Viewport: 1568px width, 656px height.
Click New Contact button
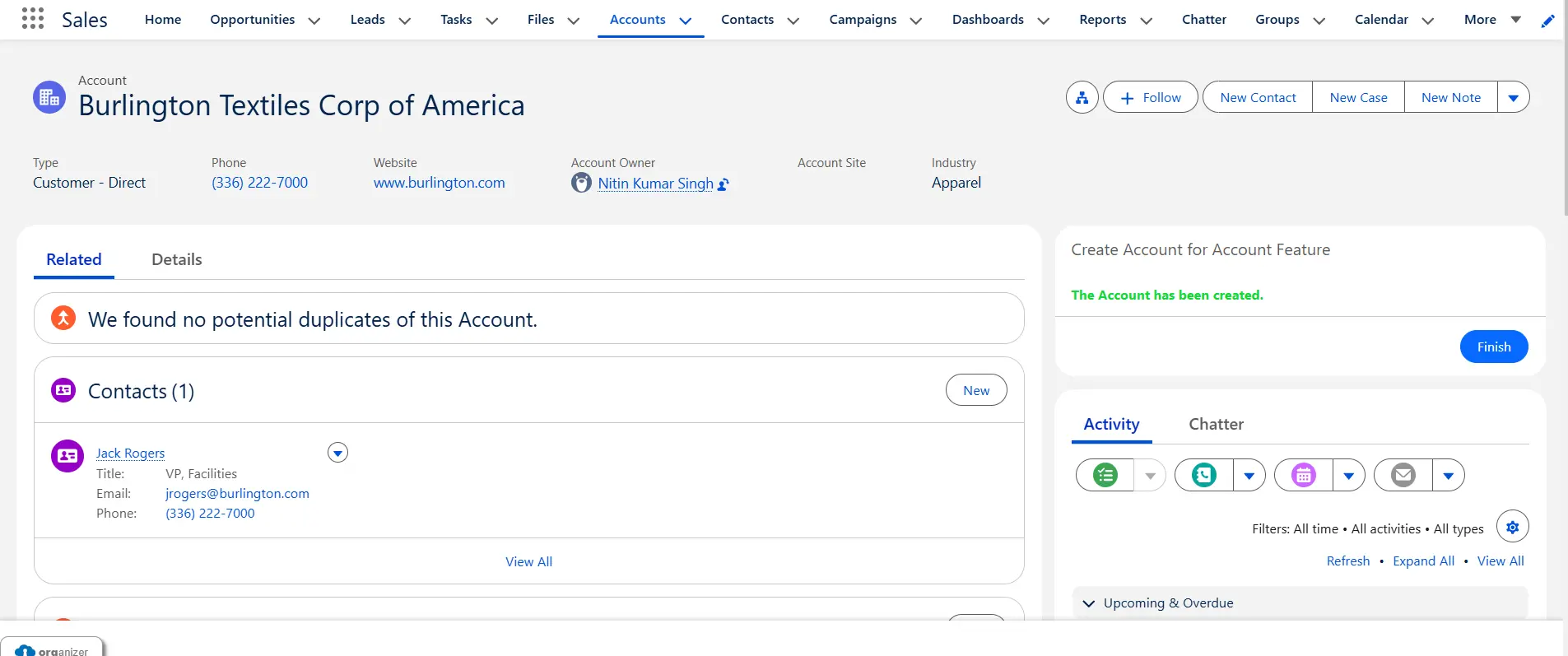coord(1258,97)
